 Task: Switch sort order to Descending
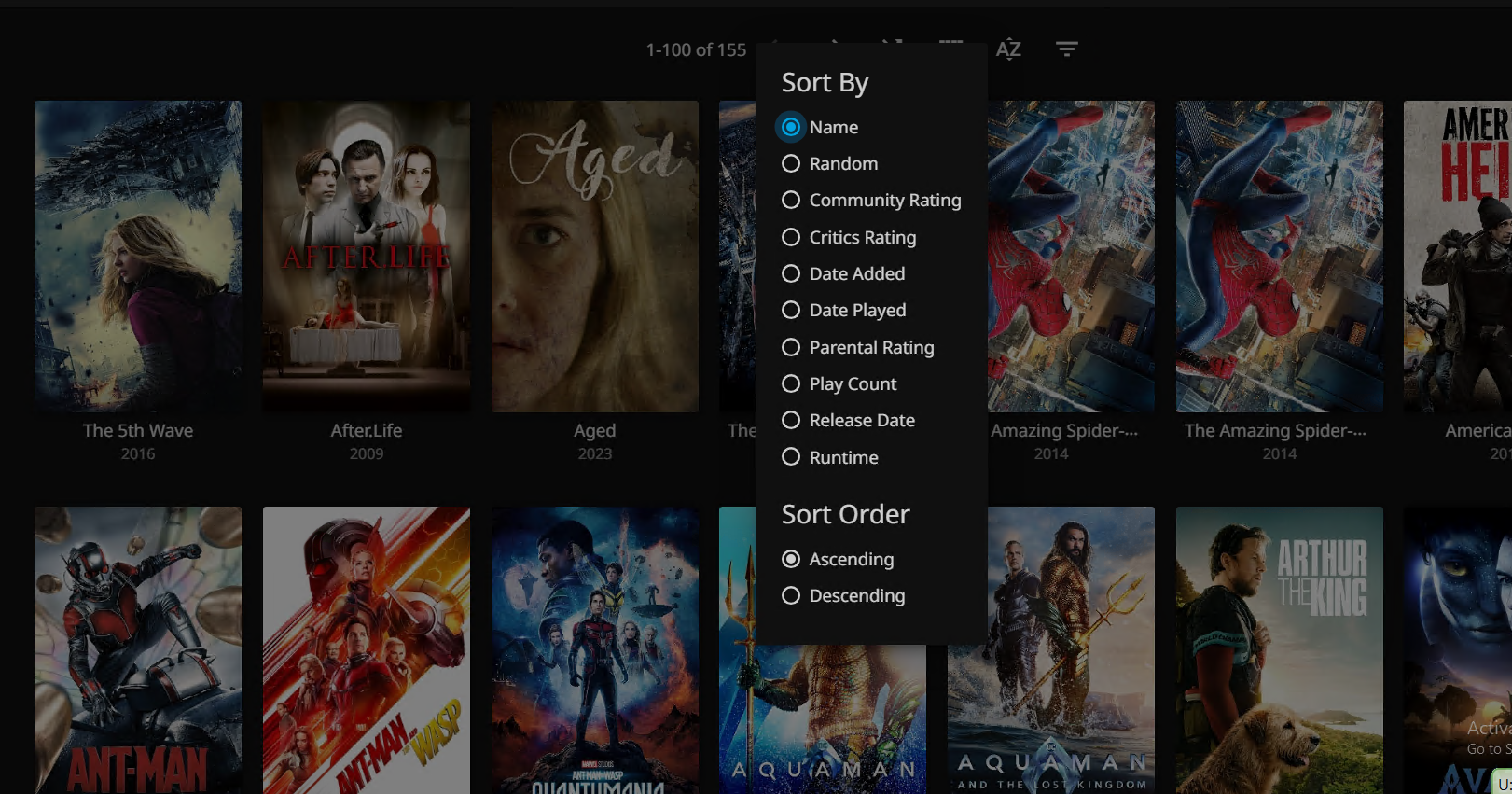tap(791, 596)
